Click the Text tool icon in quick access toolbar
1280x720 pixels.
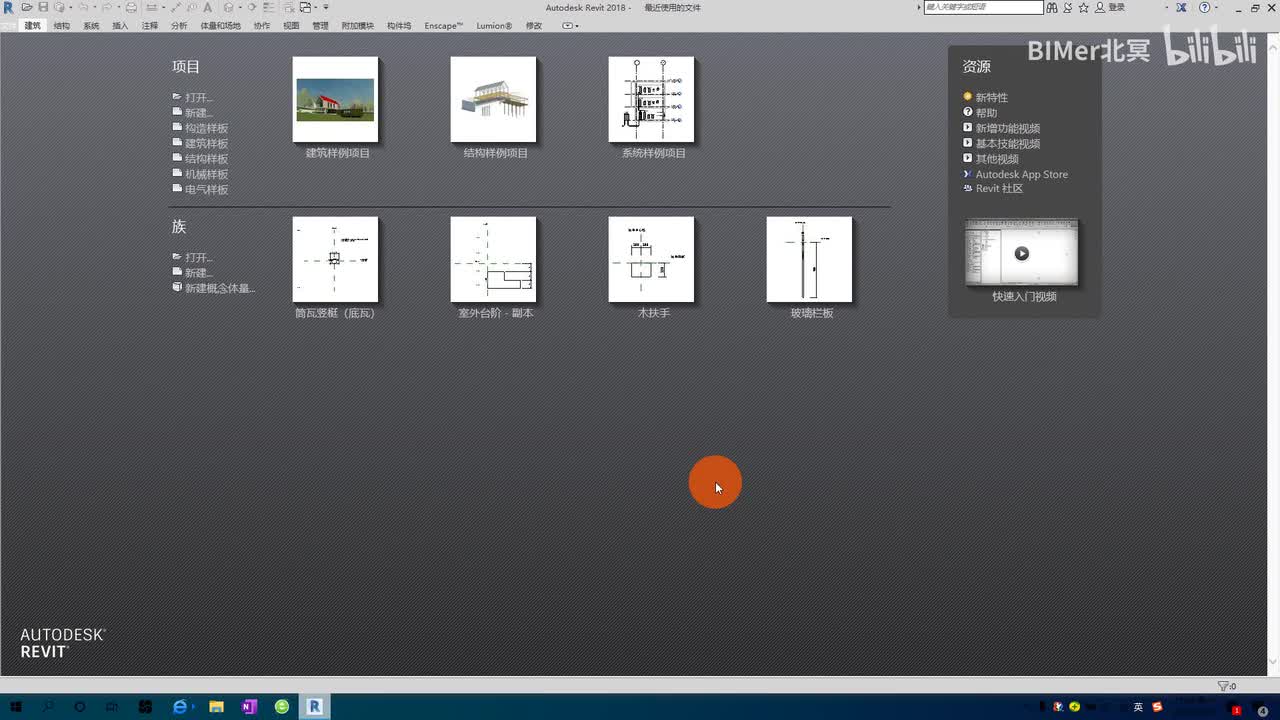coord(207,8)
